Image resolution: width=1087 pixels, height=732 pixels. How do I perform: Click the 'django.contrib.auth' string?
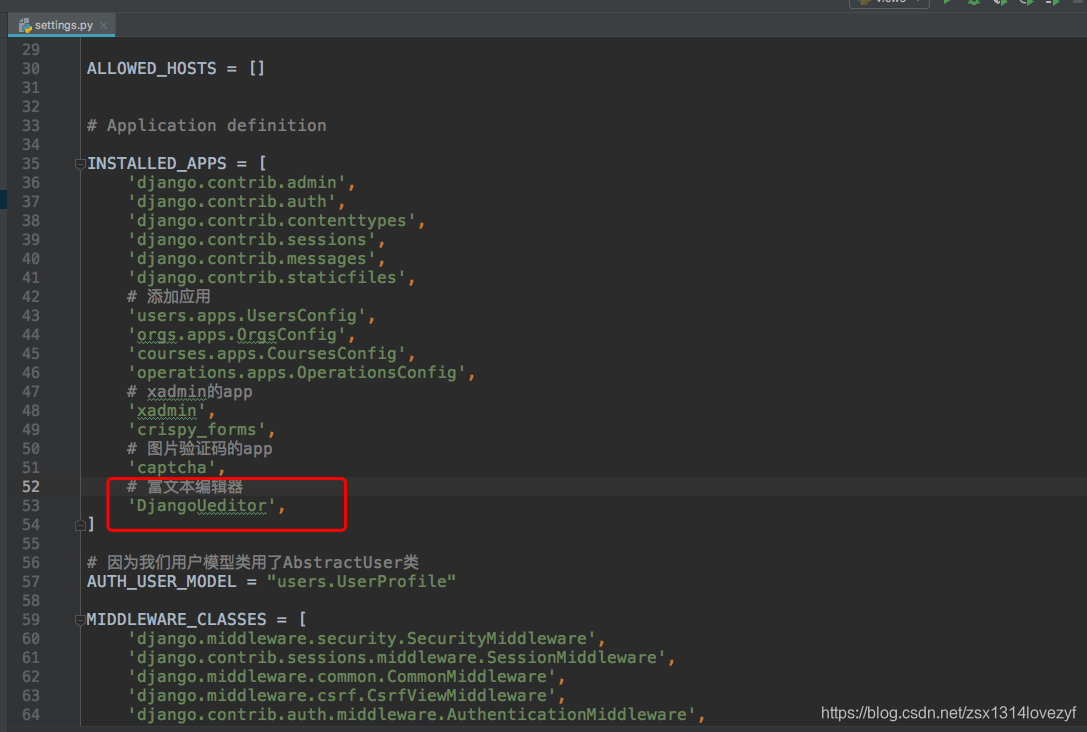[232, 202]
